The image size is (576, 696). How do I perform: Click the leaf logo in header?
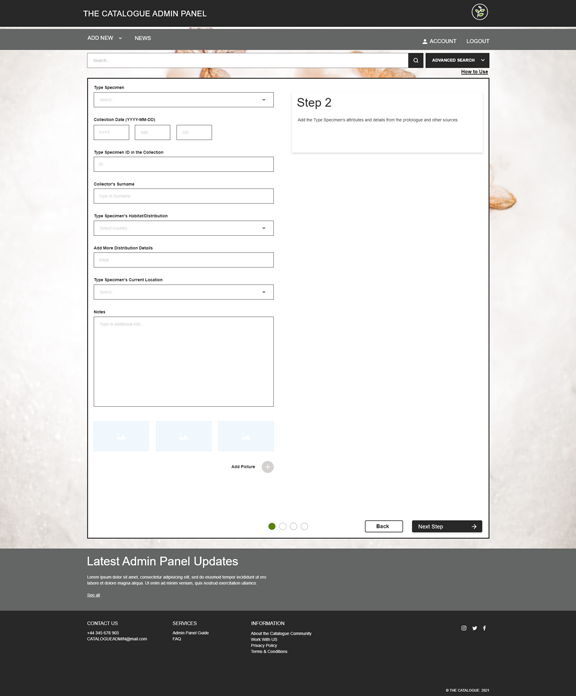pos(479,12)
